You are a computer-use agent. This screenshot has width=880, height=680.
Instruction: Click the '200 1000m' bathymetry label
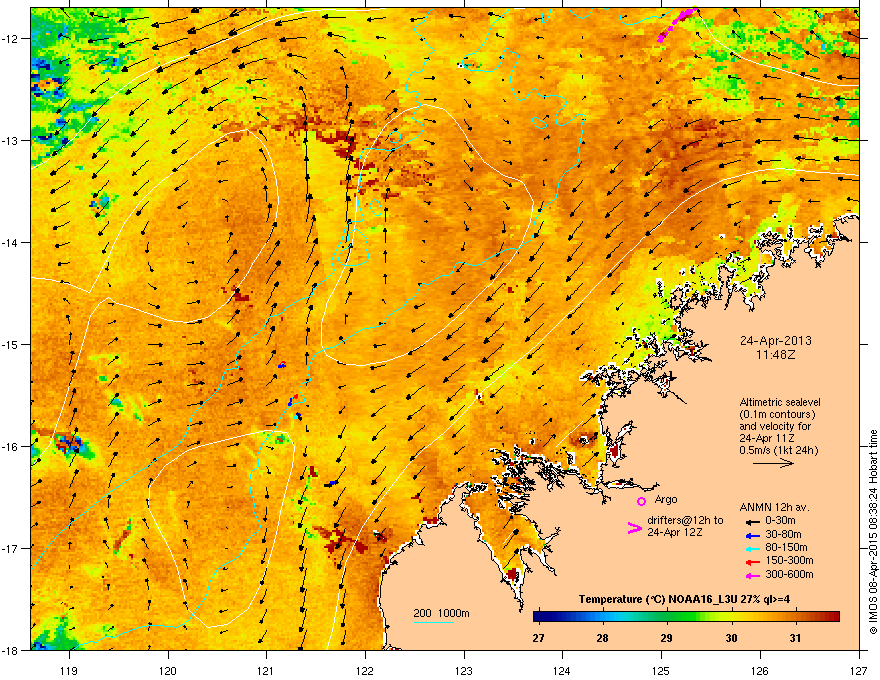(x=441, y=613)
